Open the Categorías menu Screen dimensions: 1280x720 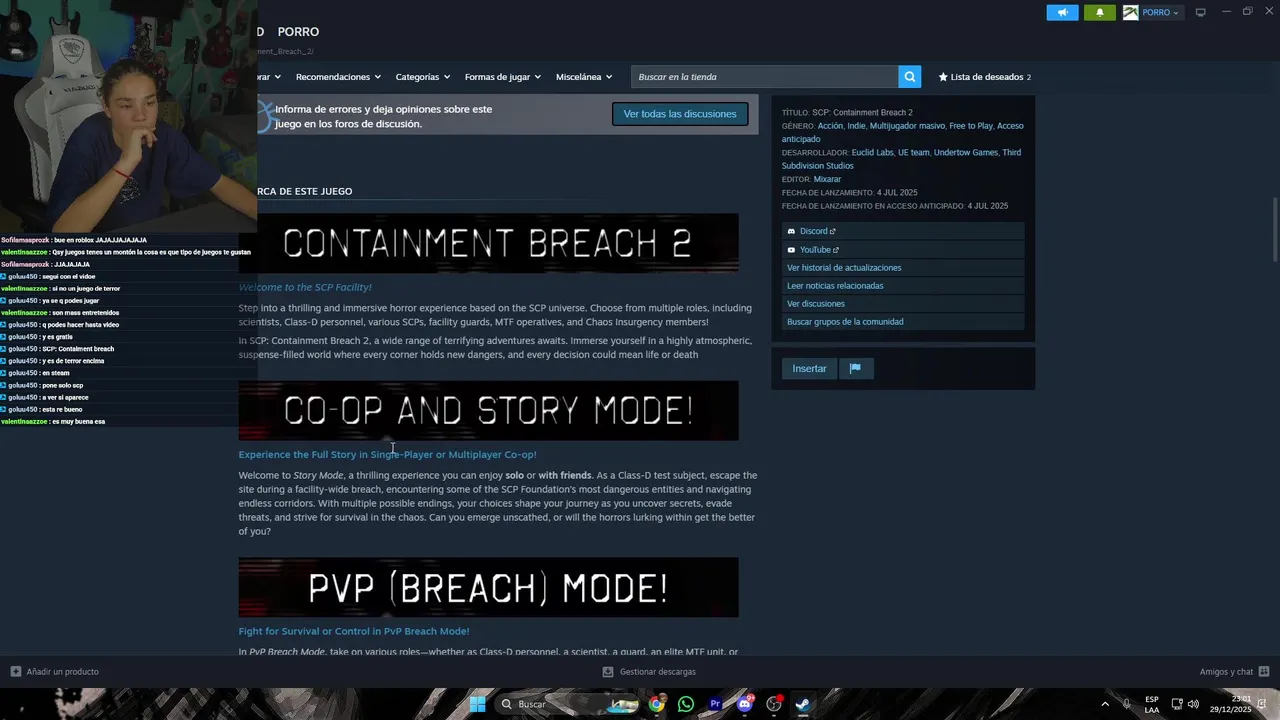point(422,77)
